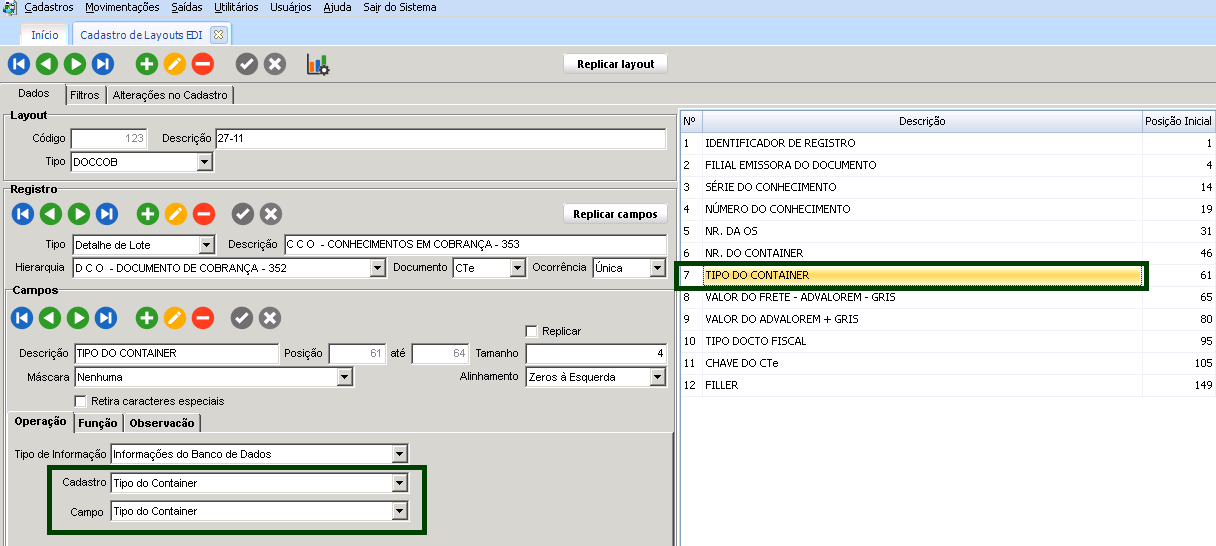Enable the Replicar checkbox
Image resolution: width=1216 pixels, height=546 pixels.
(532, 331)
